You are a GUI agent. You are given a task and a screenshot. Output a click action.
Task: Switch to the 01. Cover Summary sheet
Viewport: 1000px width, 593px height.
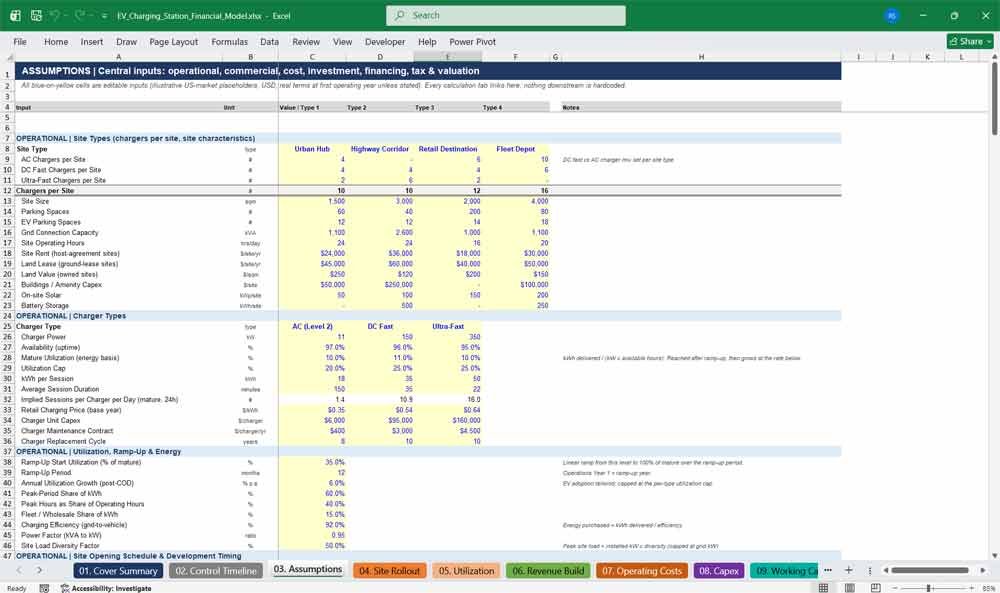(x=118, y=571)
